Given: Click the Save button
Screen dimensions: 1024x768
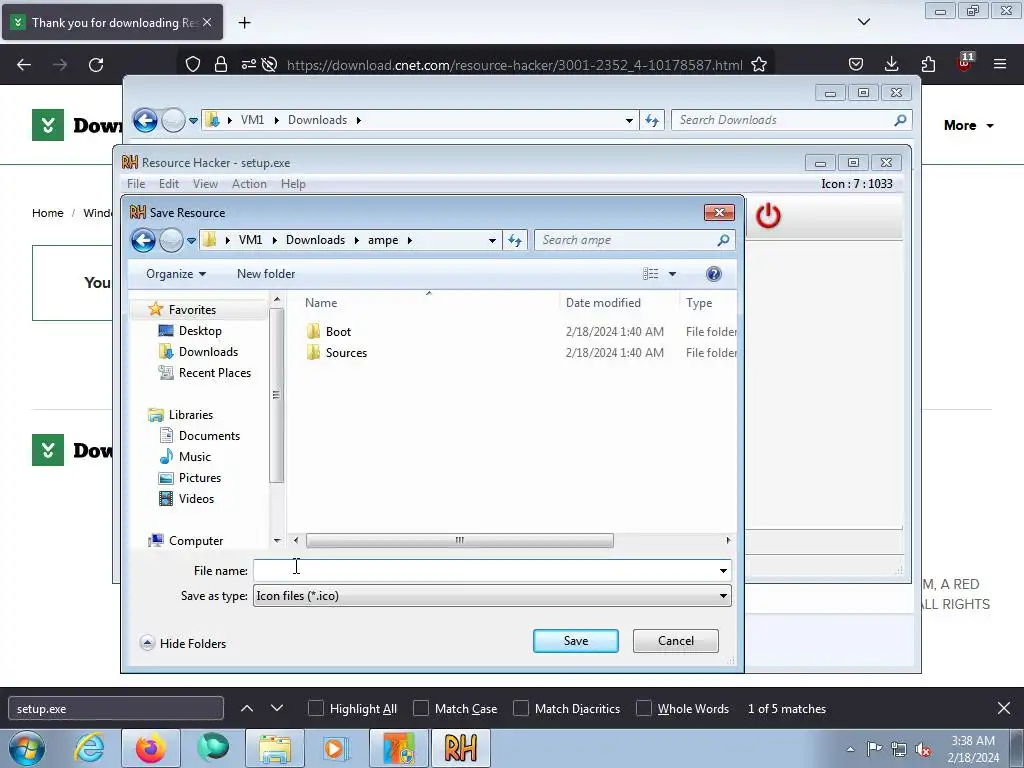Looking at the screenshot, I should point(575,641).
